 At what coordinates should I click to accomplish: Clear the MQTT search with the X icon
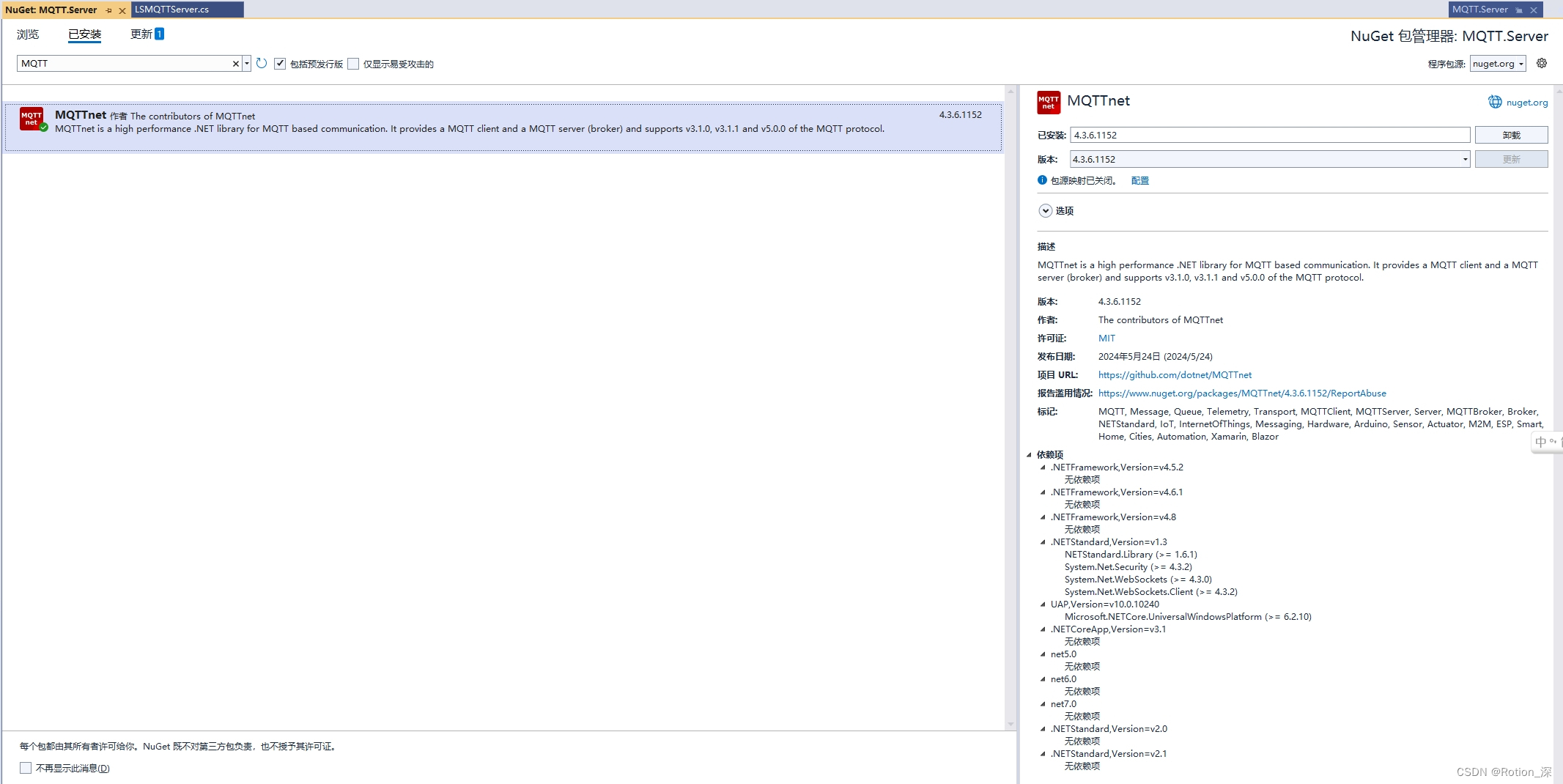click(x=236, y=64)
